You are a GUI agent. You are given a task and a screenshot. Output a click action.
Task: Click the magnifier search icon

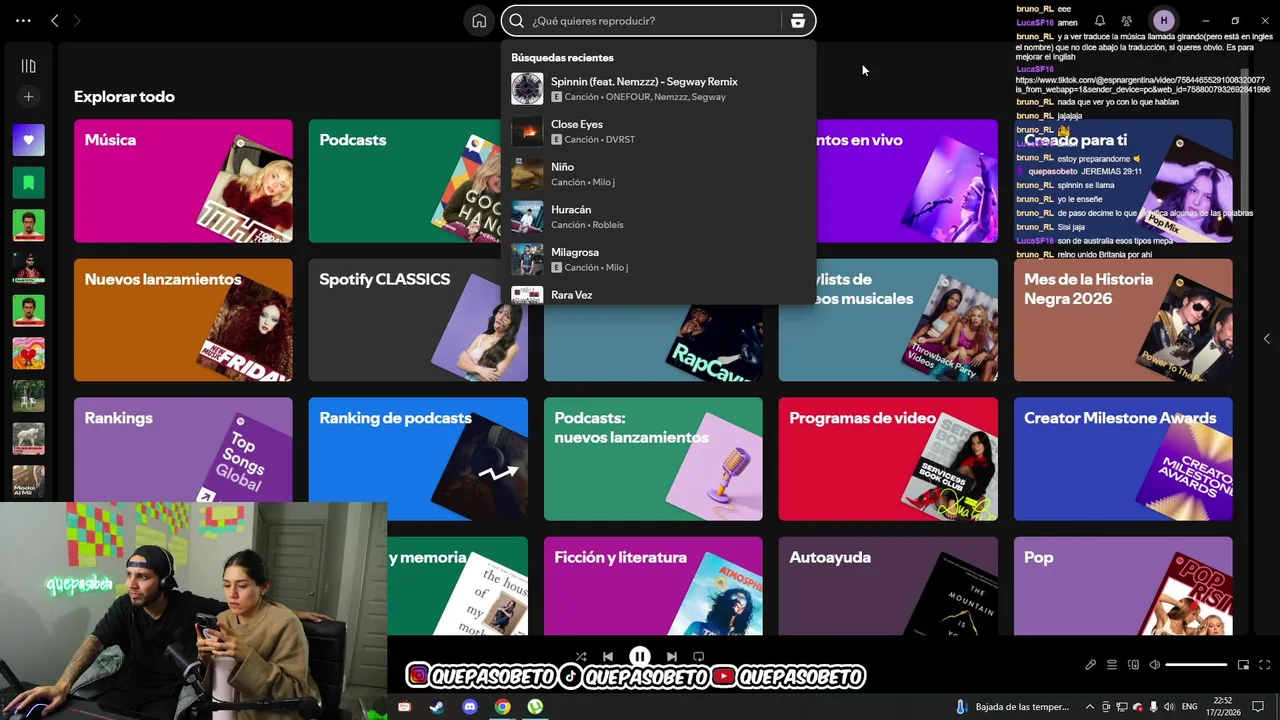click(x=516, y=20)
